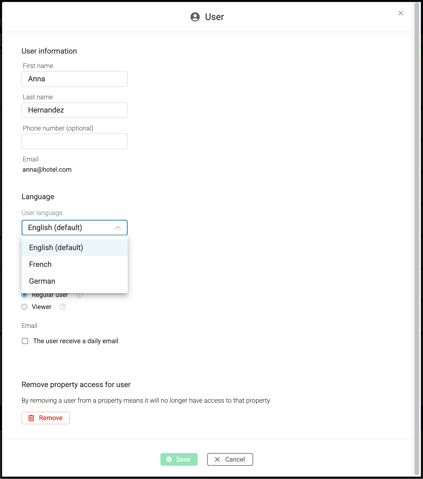Click the X icon on Cancel button
This screenshot has height=479, width=423.
217,459
